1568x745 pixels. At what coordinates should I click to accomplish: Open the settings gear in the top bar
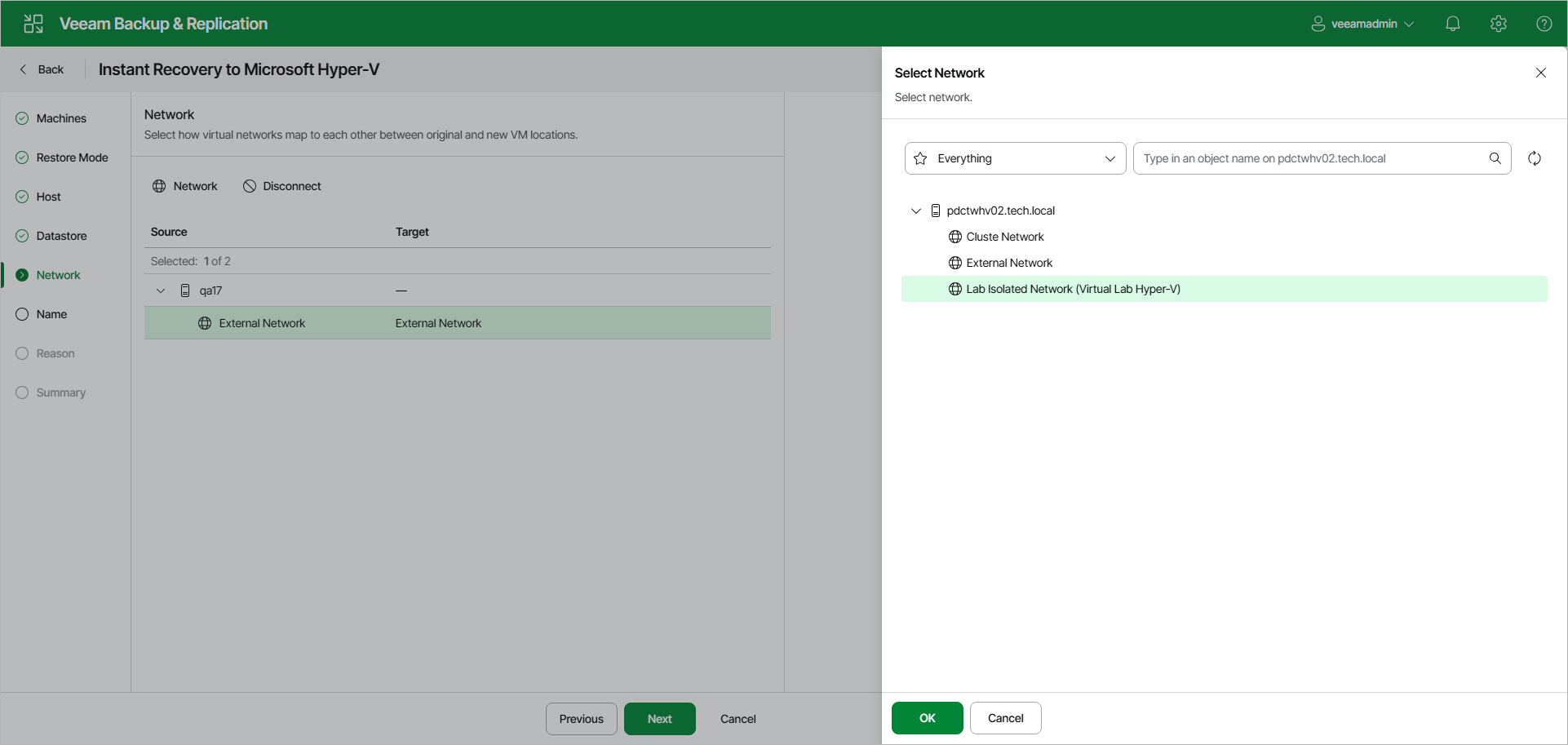1499,23
